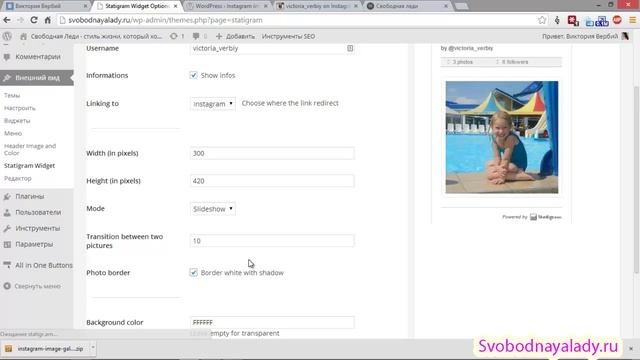Open new tab button in tab strip
Screen dimensions: 640x360
pos(462,6)
